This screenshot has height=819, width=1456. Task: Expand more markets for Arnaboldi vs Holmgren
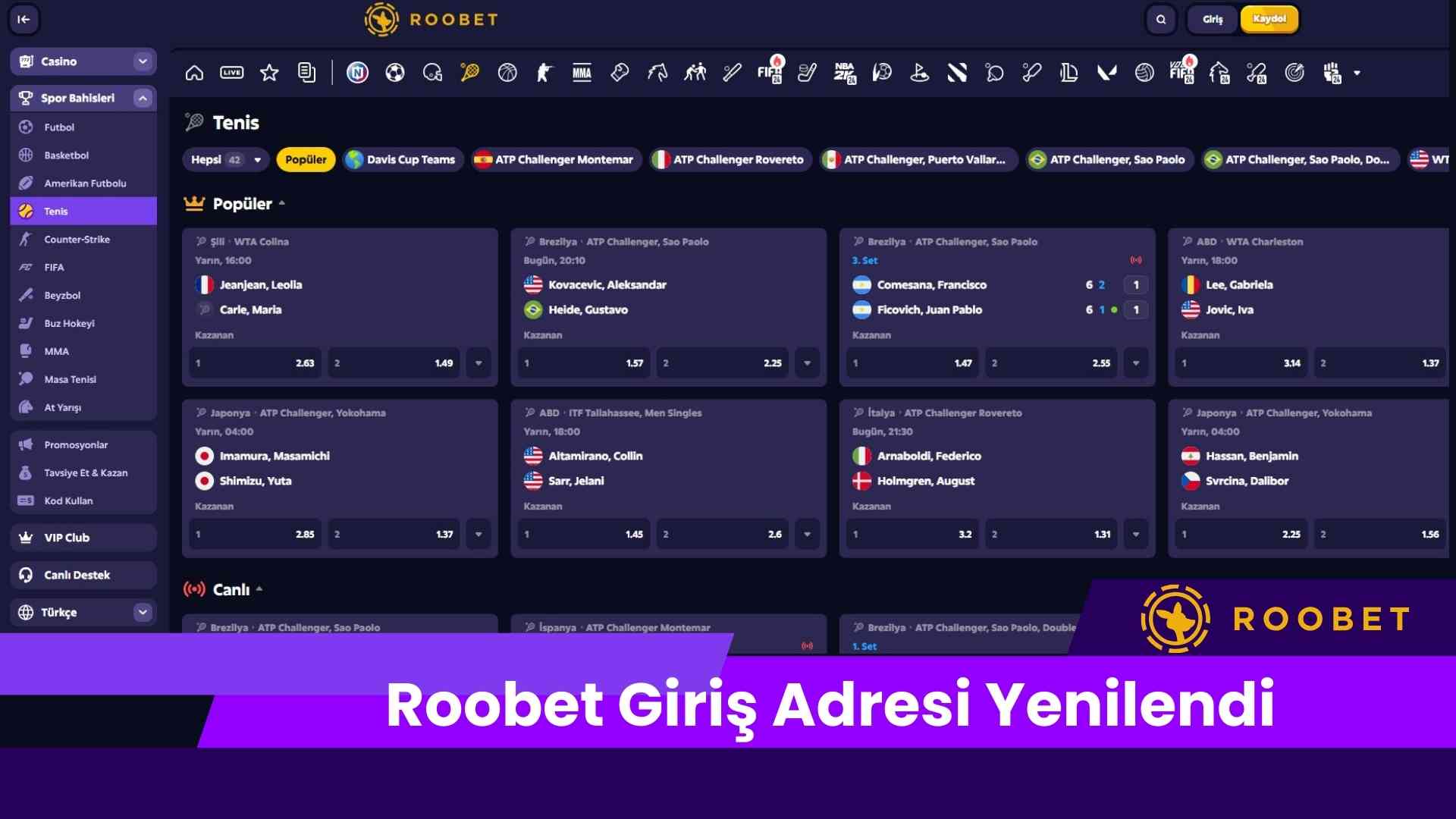pos(1136,535)
